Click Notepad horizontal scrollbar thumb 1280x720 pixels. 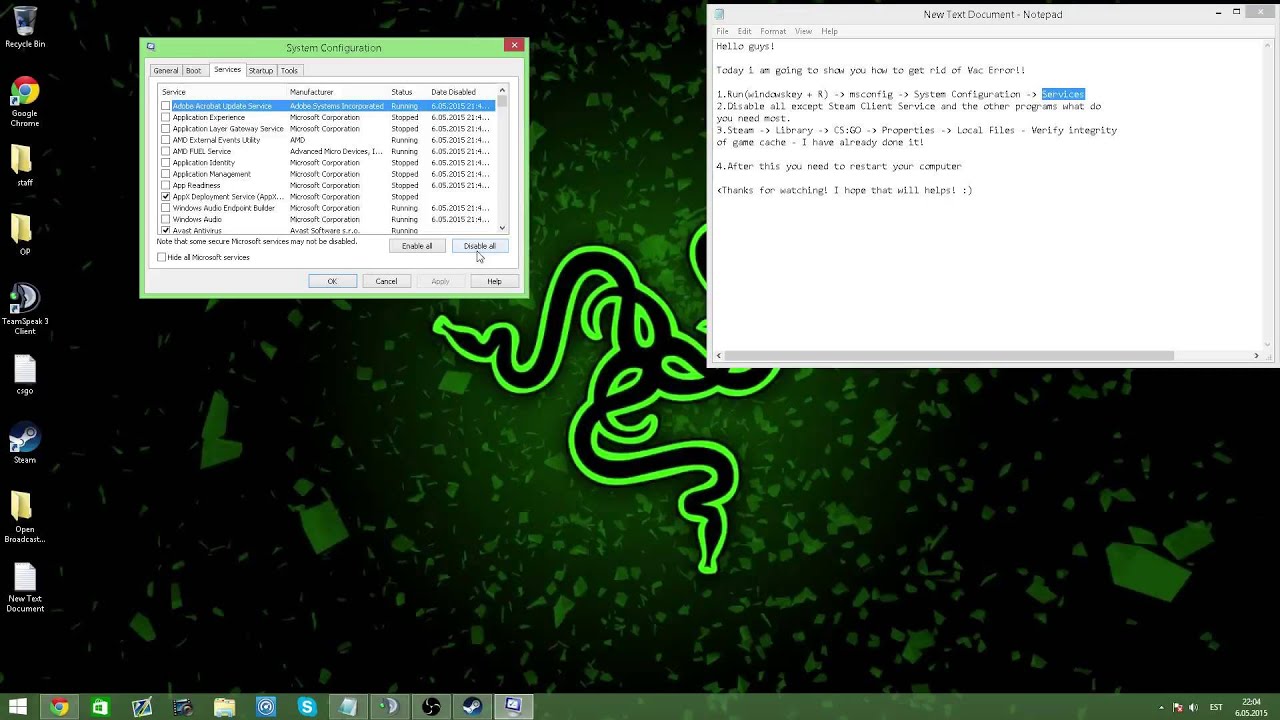(950, 356)
